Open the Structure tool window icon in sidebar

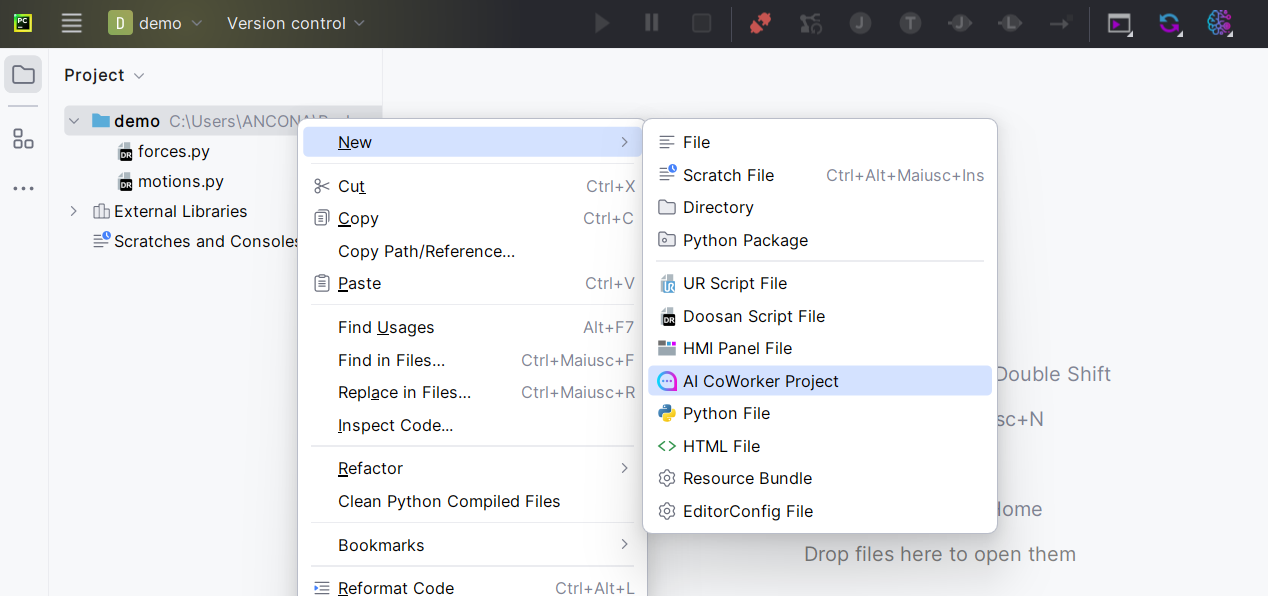point(23,139)
